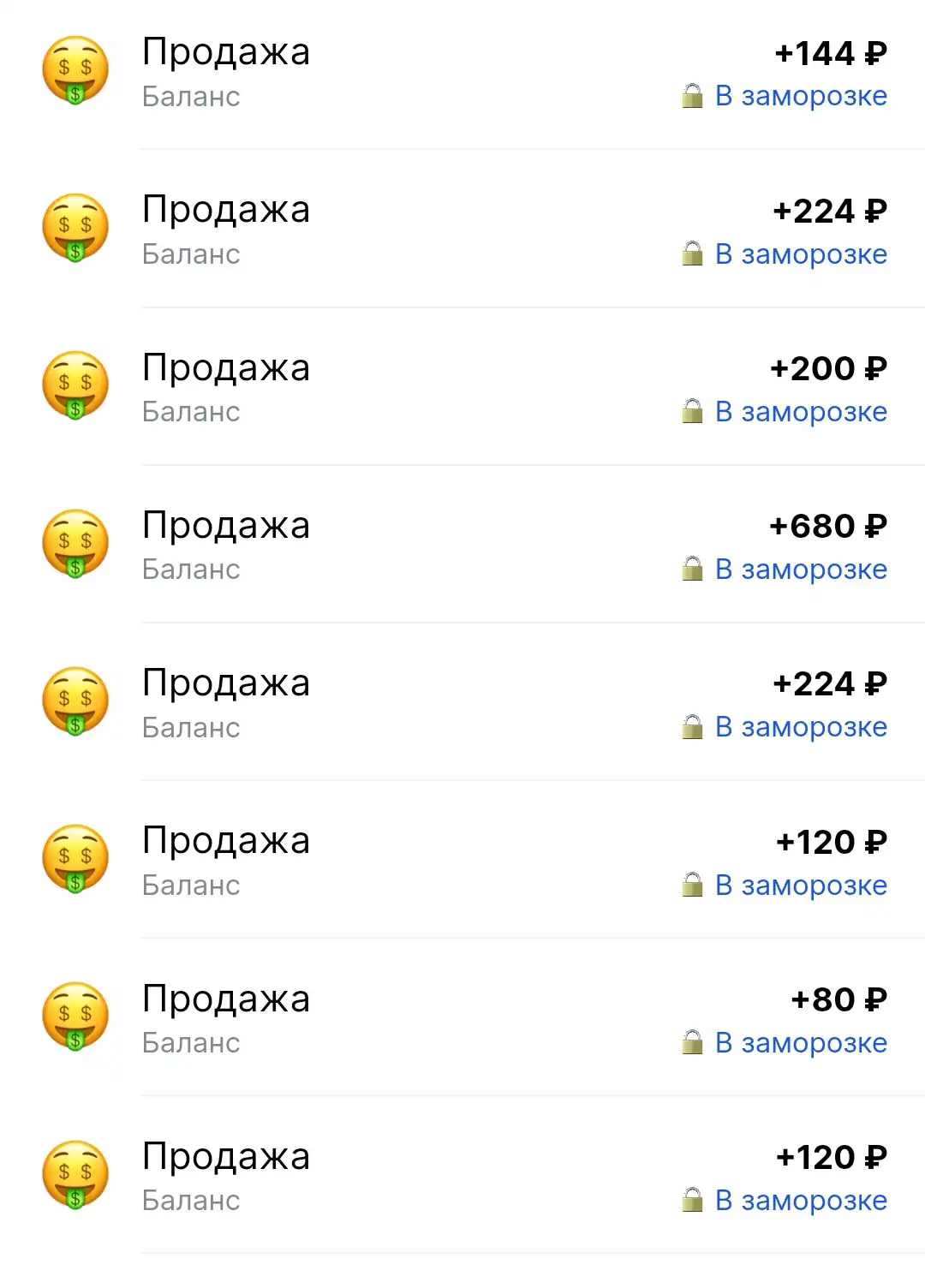
Task: Tap the lock icon under +680 ₽
Action: (x=692, y=569)
